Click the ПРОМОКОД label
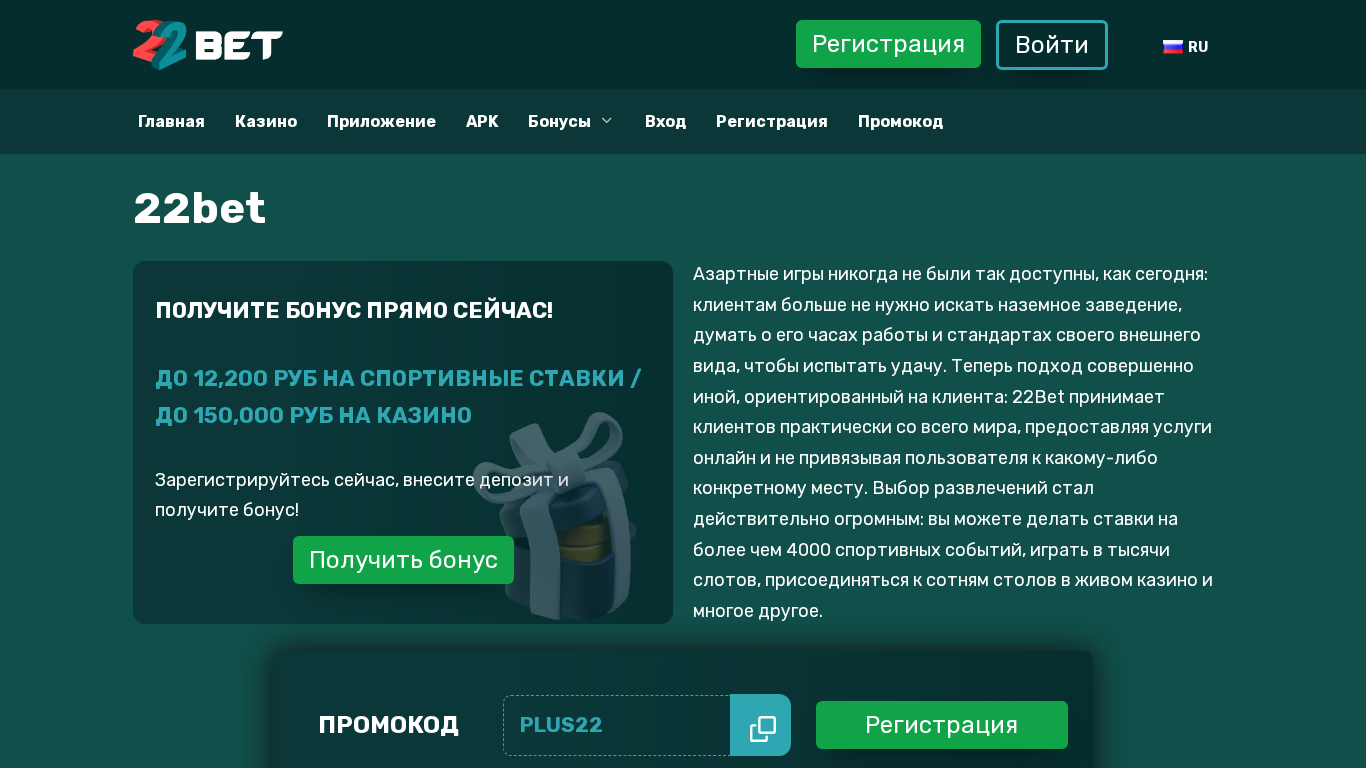This screenshot has width=1366, height=768. click(x=388, y=725)
